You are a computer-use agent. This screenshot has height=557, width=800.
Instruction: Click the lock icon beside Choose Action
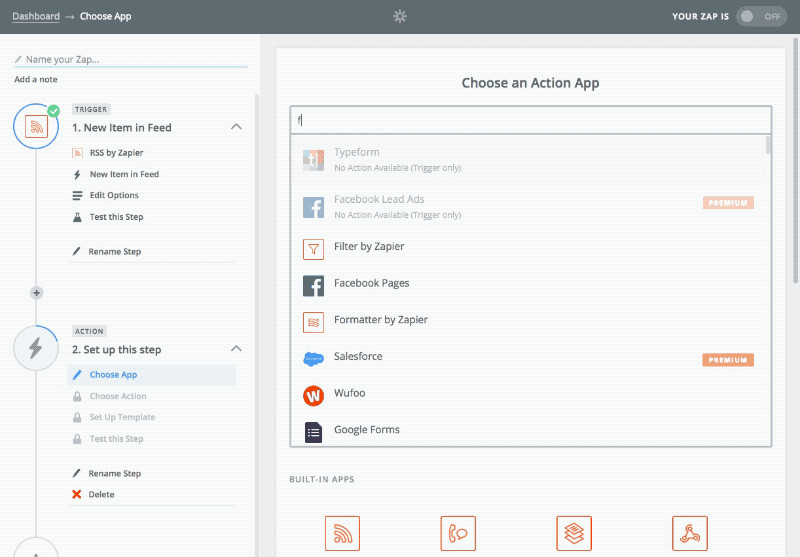click(77, 396)
